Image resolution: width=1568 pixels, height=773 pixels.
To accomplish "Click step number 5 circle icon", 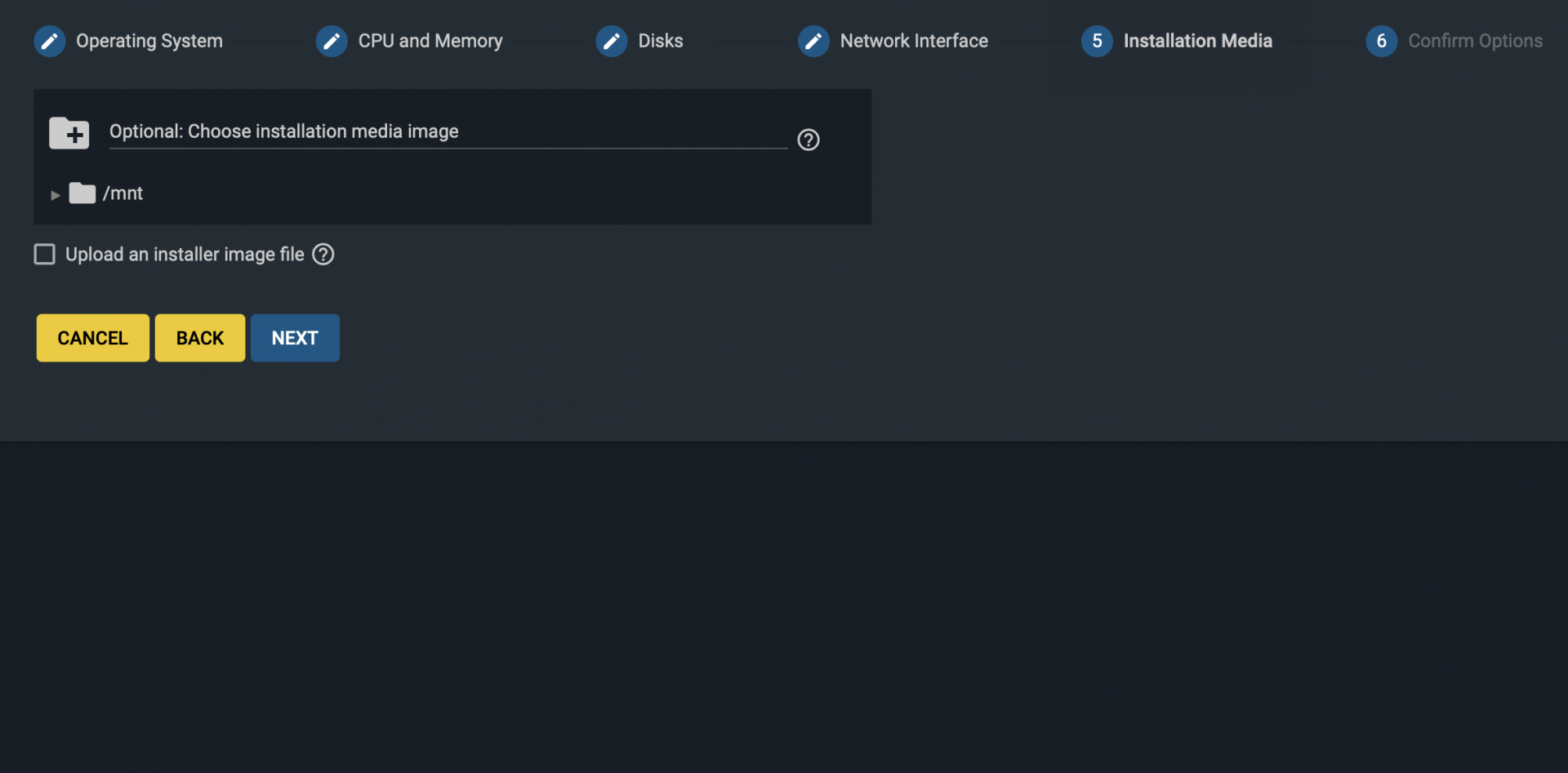I will [1097, 41].
